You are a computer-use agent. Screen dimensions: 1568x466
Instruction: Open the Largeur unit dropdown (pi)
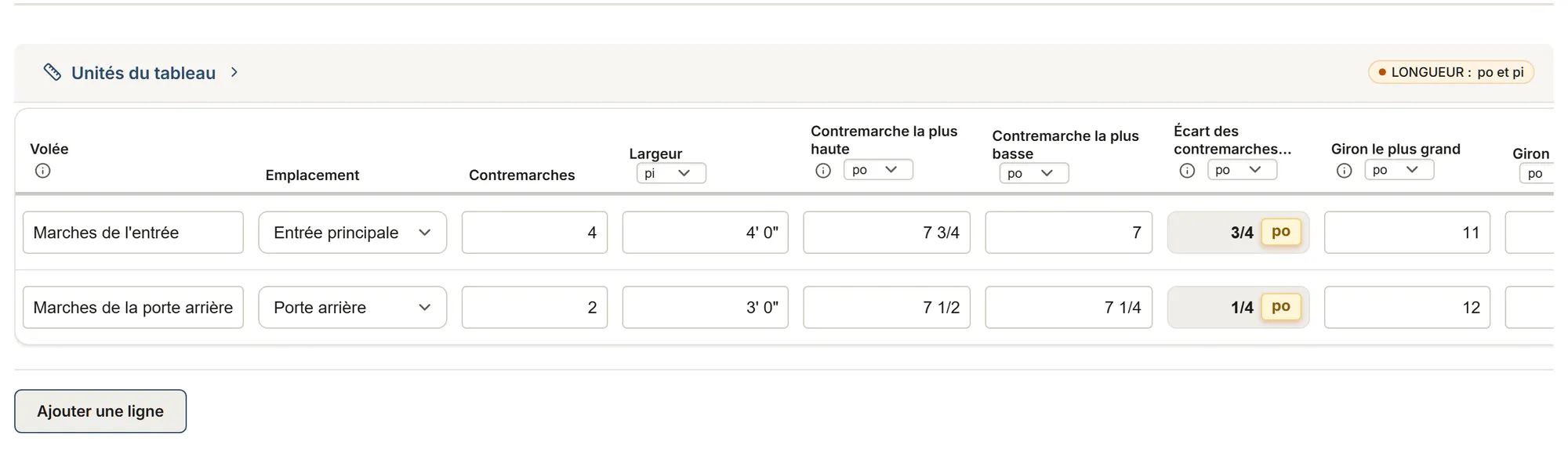[x=671, y=173]
